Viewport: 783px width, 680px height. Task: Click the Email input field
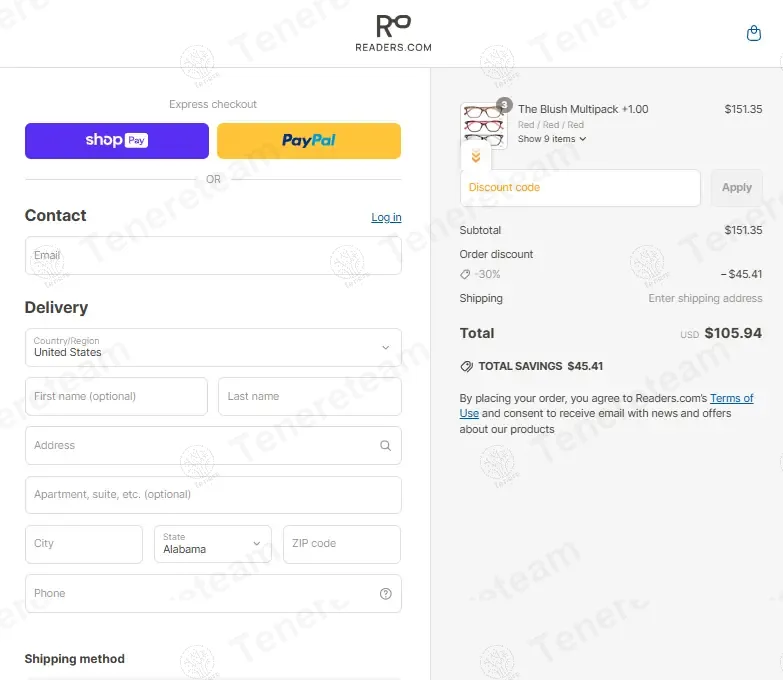(x=213, y=256)
